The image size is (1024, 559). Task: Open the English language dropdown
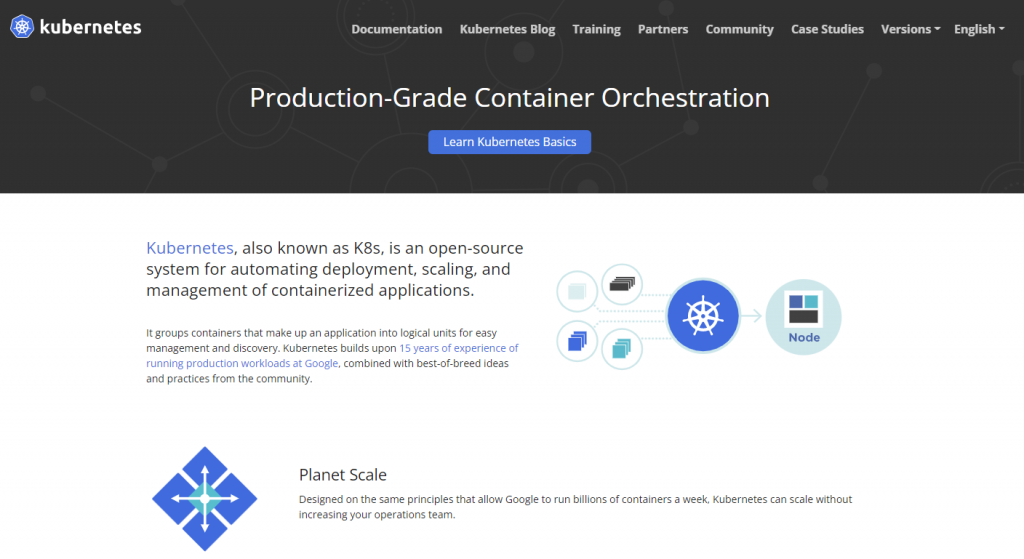pos(979,29)
